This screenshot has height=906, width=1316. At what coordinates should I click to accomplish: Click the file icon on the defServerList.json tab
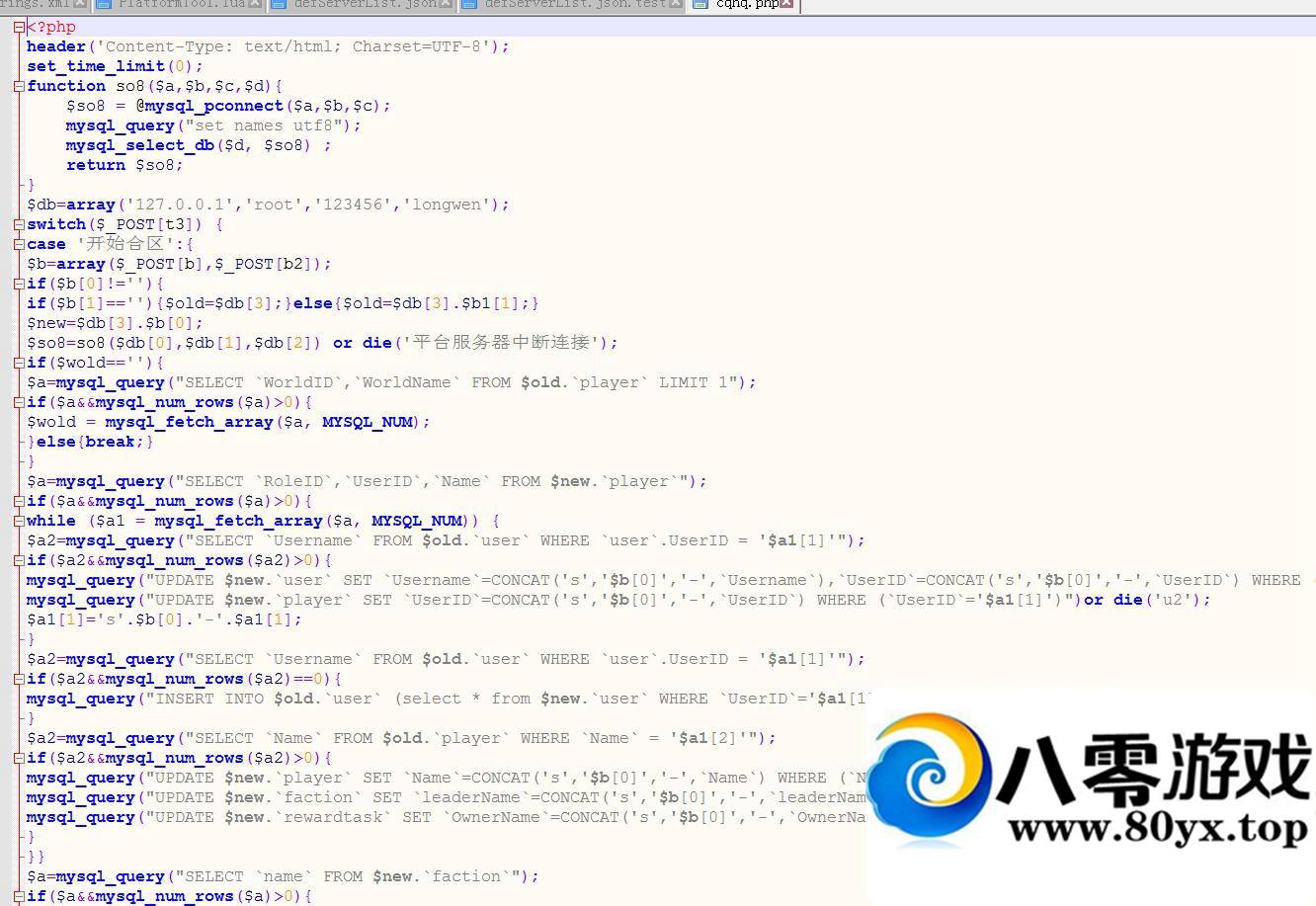pos(278,4)
